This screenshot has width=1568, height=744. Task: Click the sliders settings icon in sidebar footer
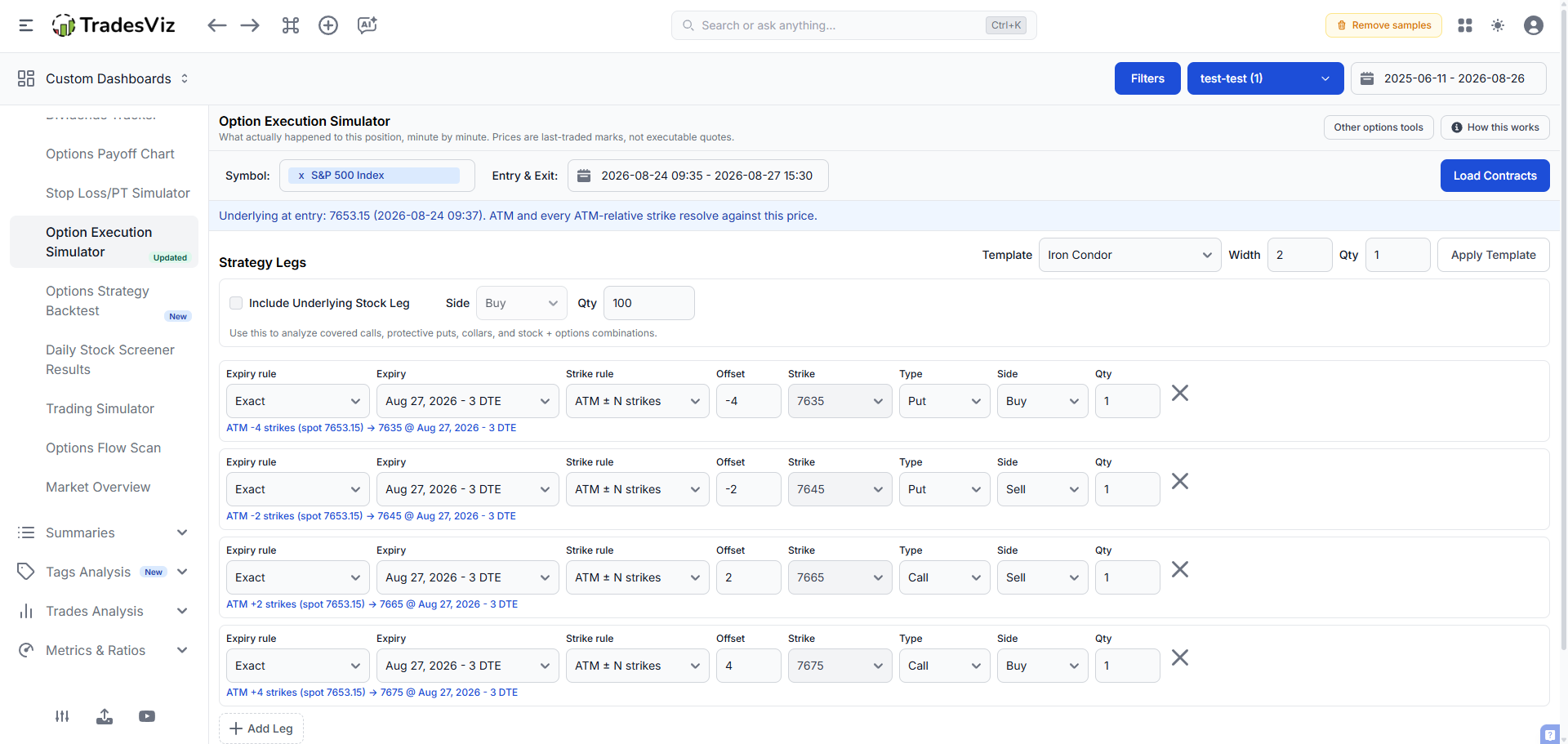tap(62, 716)
